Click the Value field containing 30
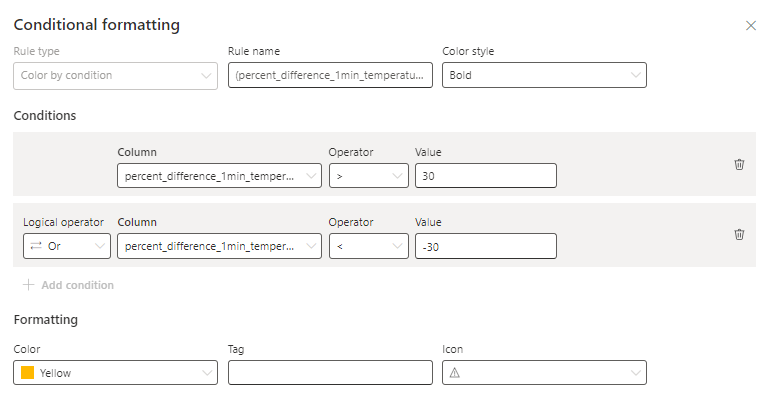The image size is (764, 404). [x=486, y=176]
